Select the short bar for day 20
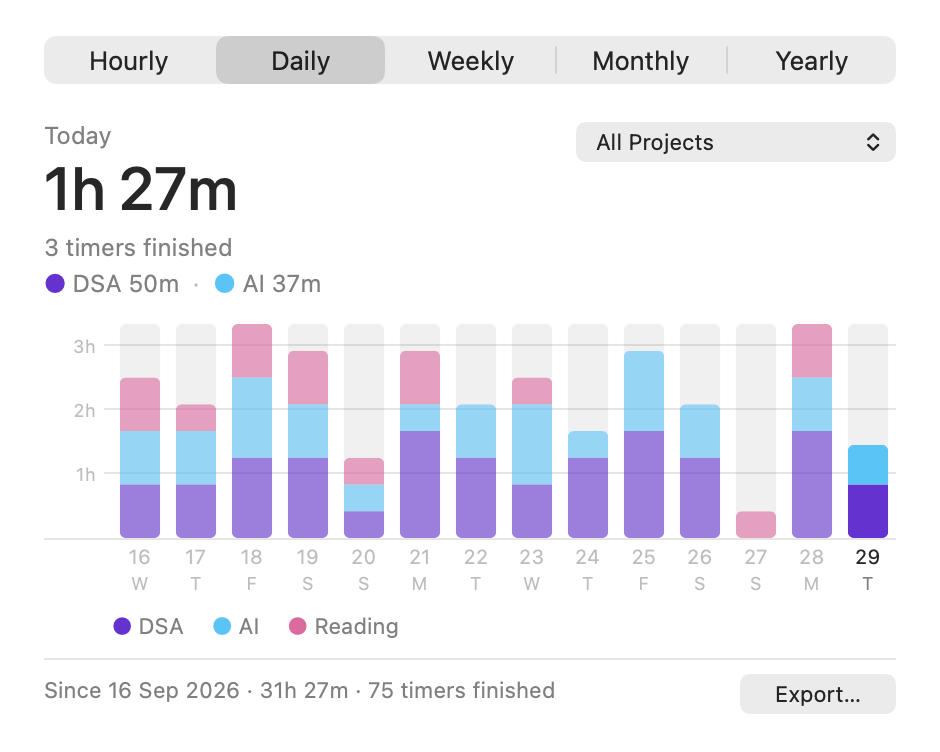This screenshot has width=940, height=752. pyautogui.click(x=364, y=498)
